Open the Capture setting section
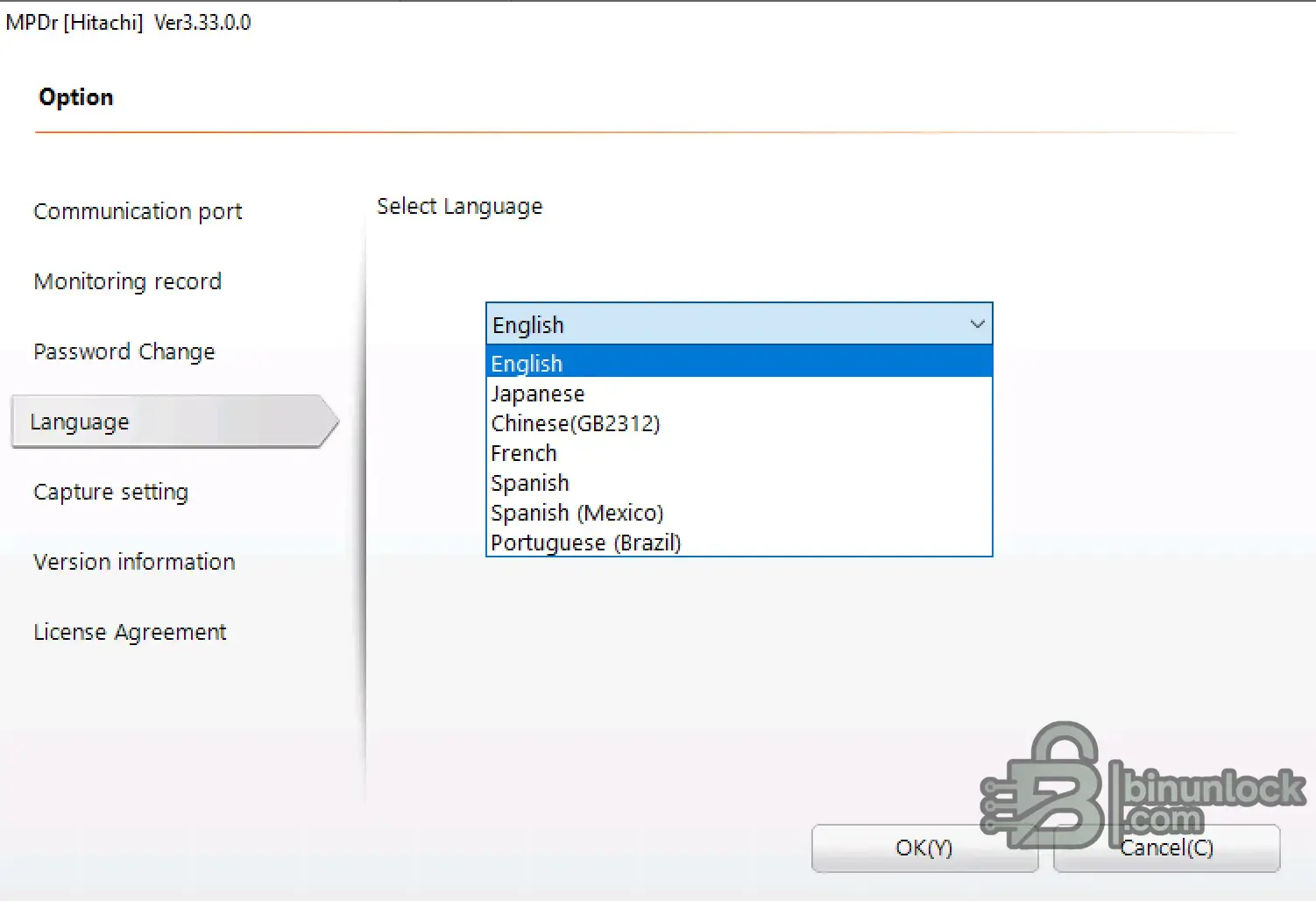This screenshot has width=1316, height=901. [111, 493]
